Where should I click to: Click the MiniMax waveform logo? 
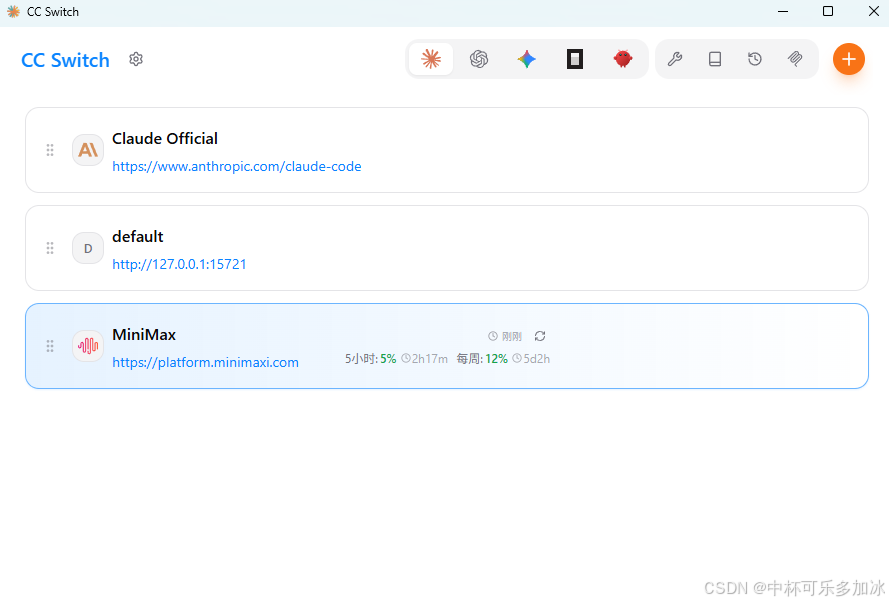(88, 346)
